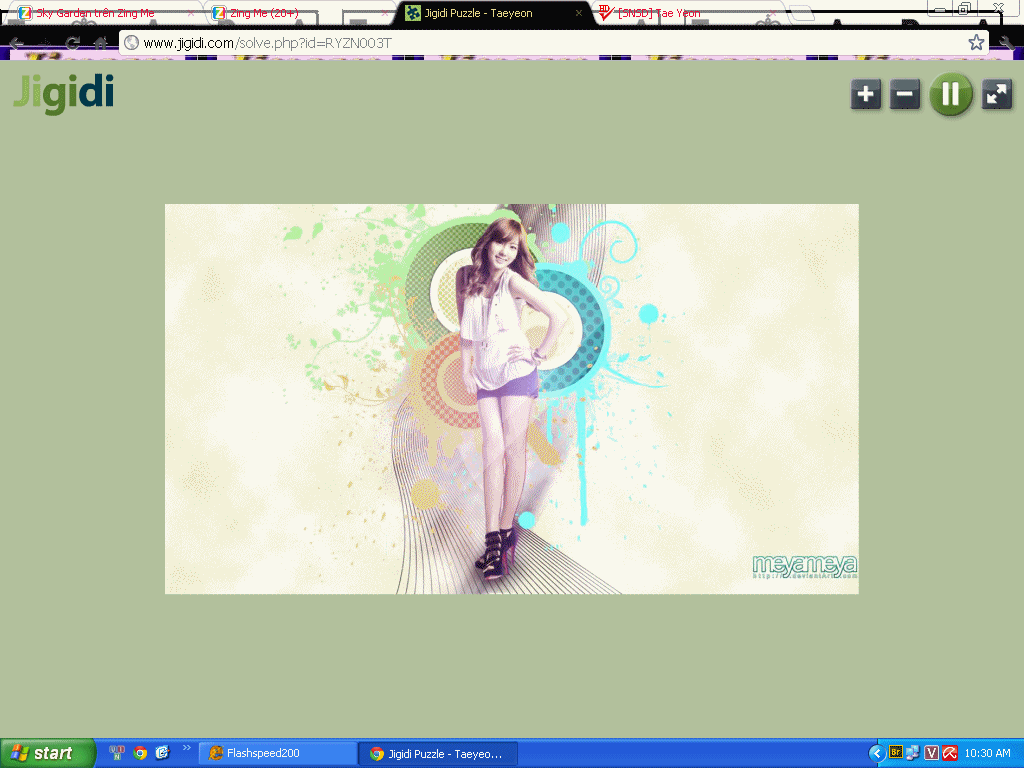This screenshot has width=1024, height=768.
Task: Go to browser home page icon
Action: [100, 43]
